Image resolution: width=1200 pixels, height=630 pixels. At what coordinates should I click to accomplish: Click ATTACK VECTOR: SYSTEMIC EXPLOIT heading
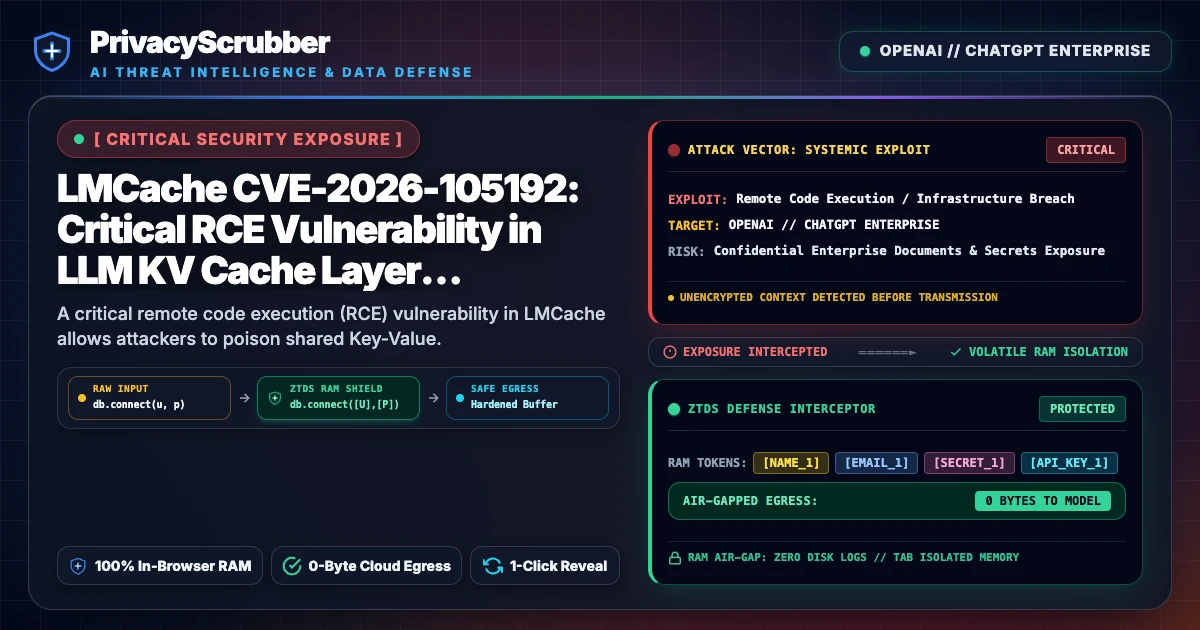point(809,150)
